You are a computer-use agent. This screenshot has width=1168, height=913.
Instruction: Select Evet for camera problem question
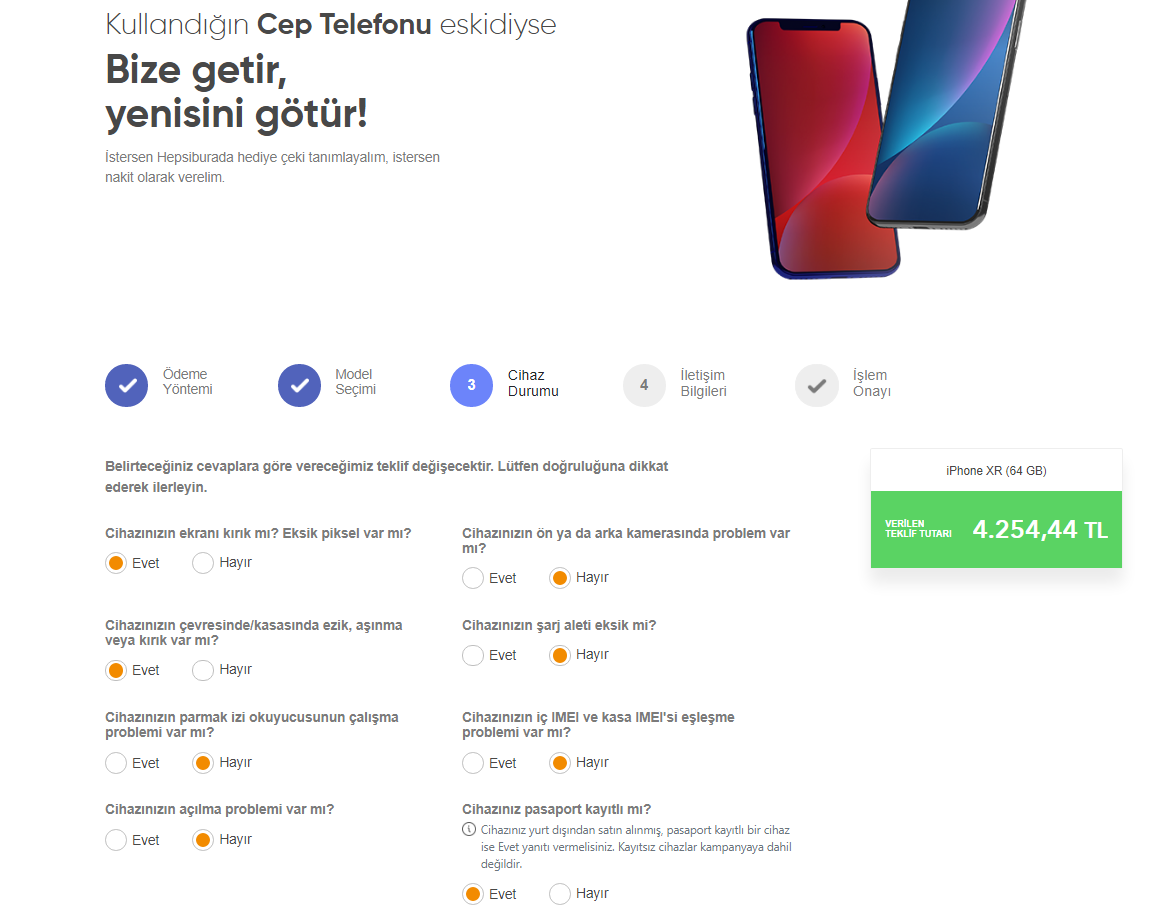pos(473,578)
